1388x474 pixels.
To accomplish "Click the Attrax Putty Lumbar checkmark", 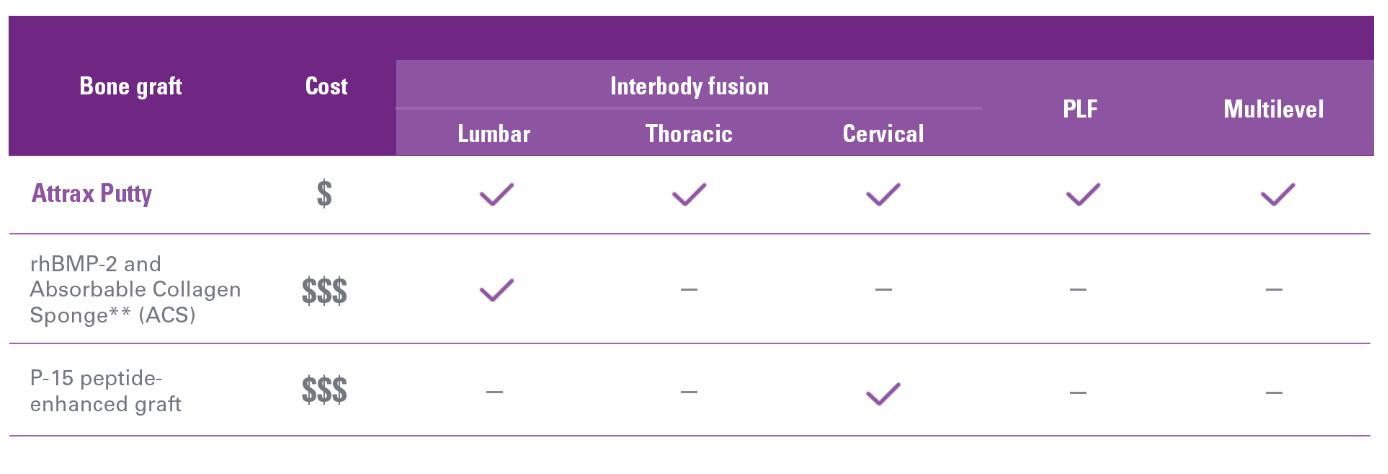I will (496, 194).
